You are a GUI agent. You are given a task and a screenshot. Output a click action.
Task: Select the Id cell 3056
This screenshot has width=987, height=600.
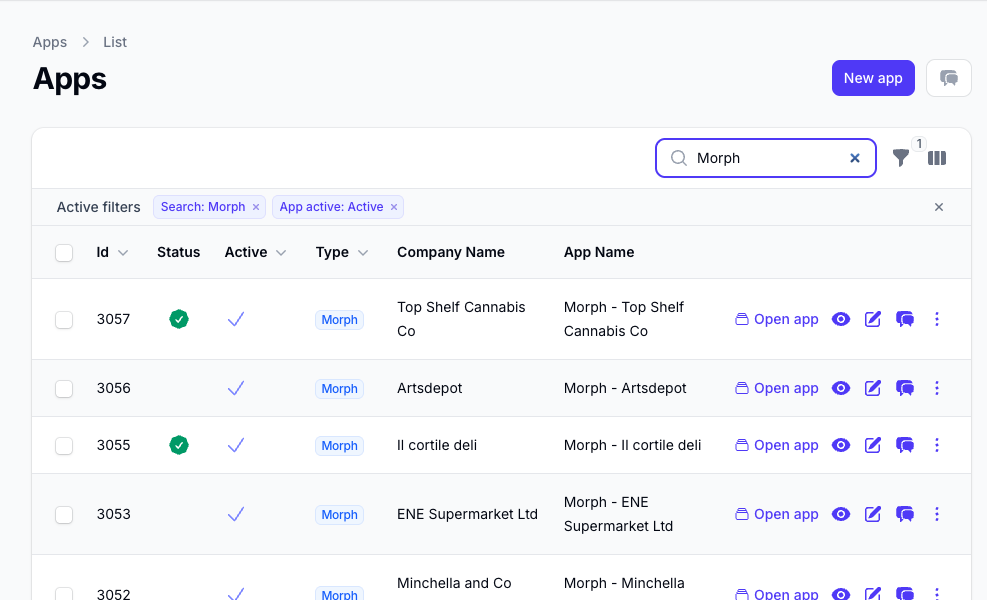pyautogui.click(x=113, y=388)
